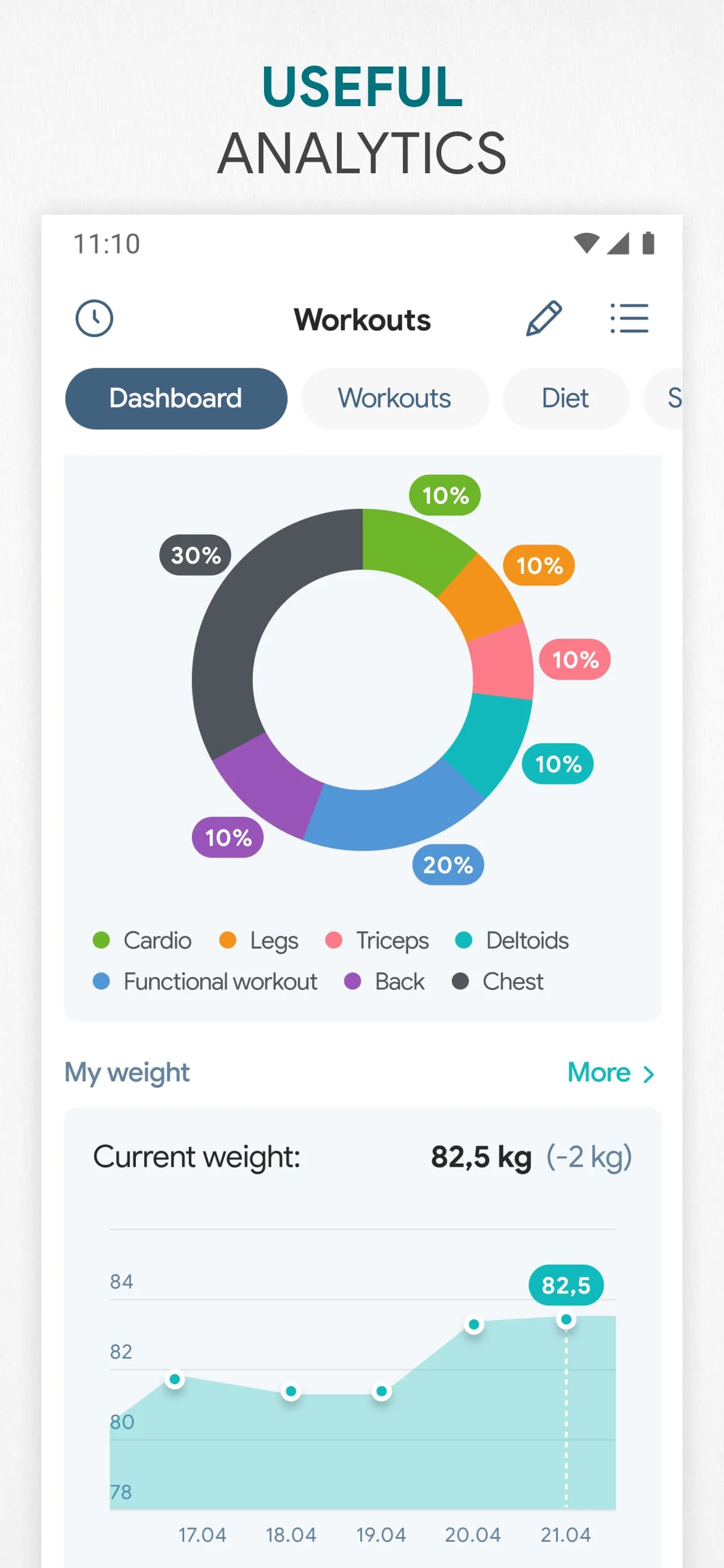Screen dimensions: 724x1568
Task: Open My weight section
Action: 126,1073
